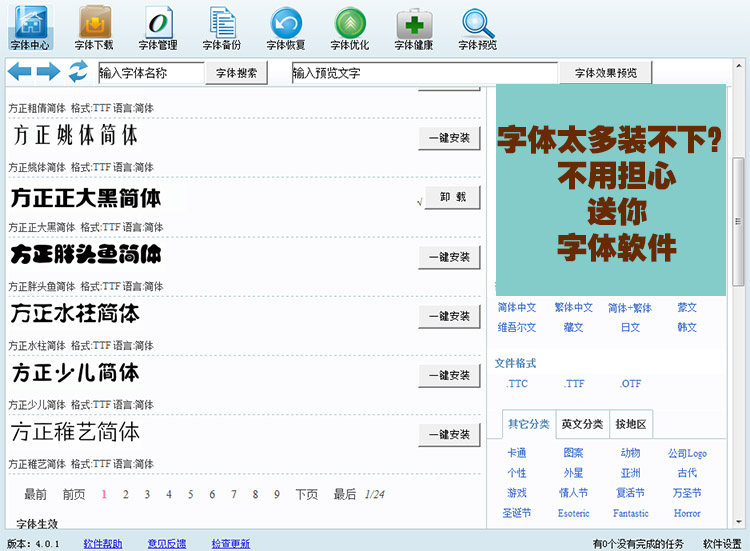
Task: Open the 字体预览 magnifier icon
Action: click(477, 28)
